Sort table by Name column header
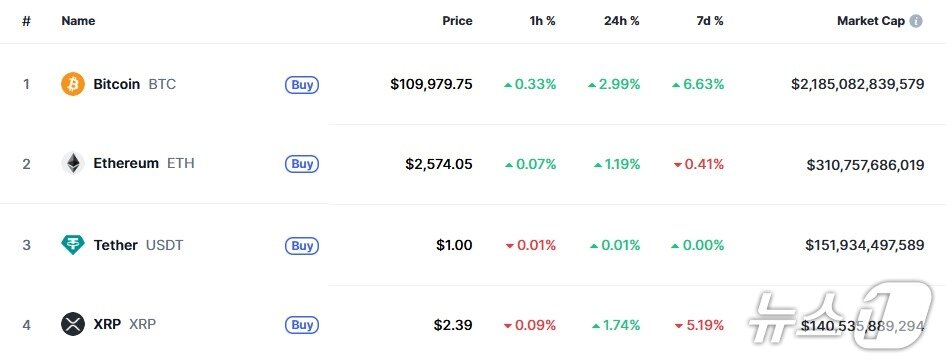Viewport: 946px width, 363px height. (x=78, y=21)
